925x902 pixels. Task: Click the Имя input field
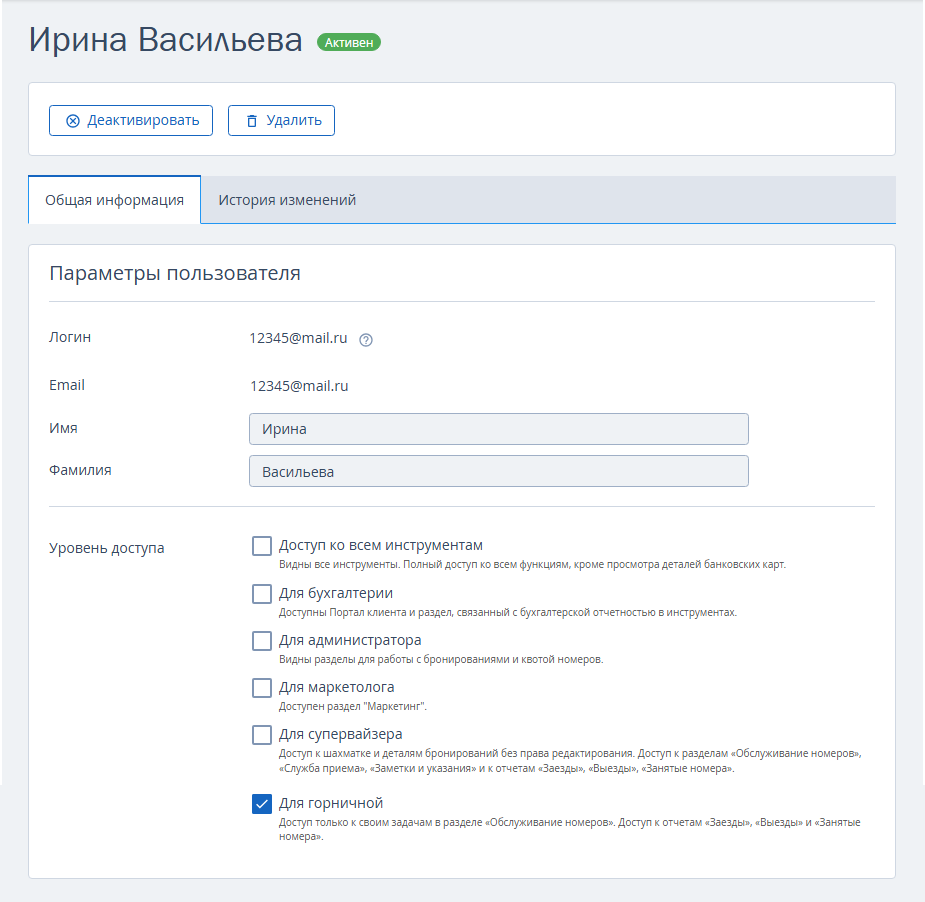[498, 429]
